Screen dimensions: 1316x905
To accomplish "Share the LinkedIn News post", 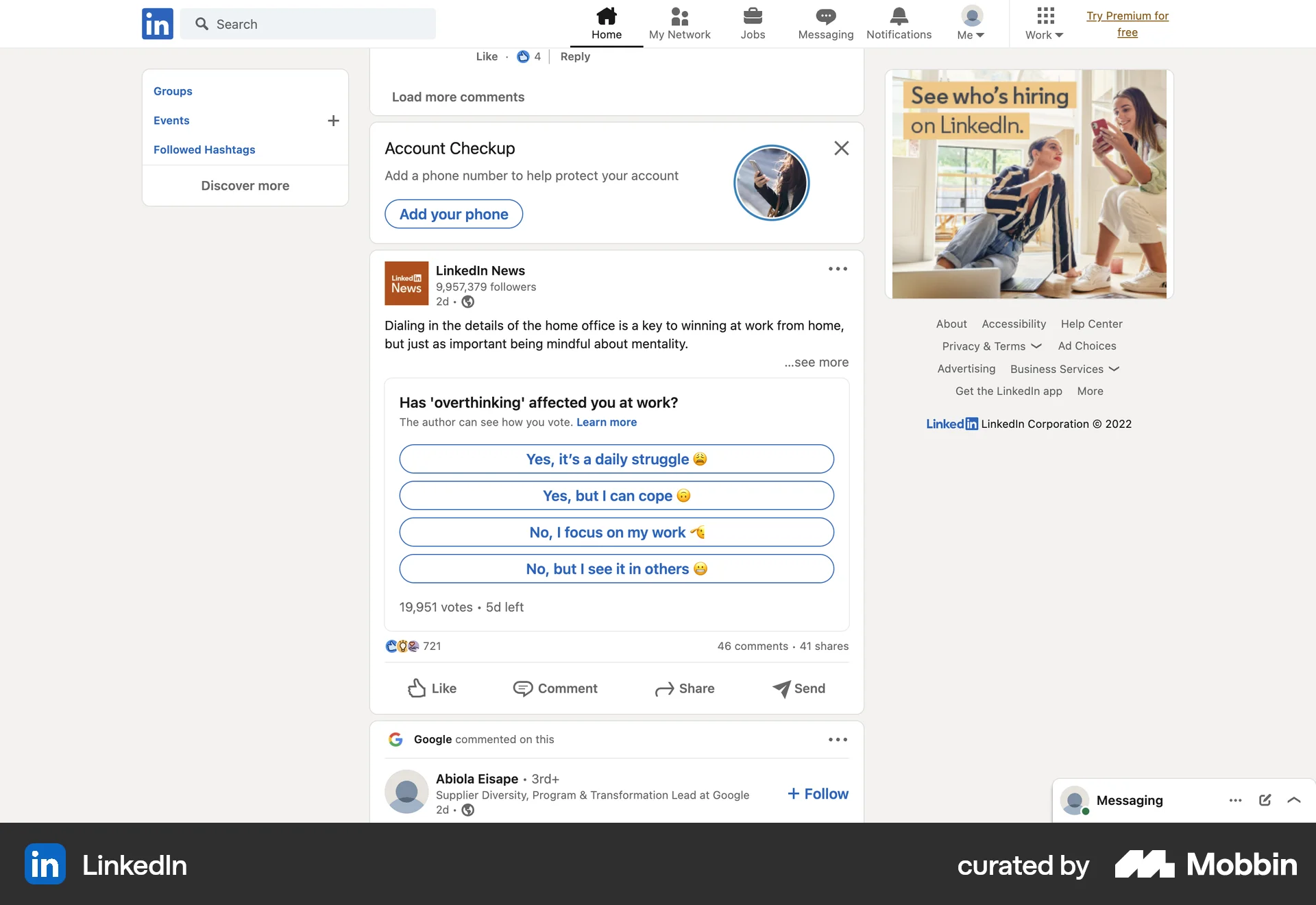I will click(x=685, y=688).
